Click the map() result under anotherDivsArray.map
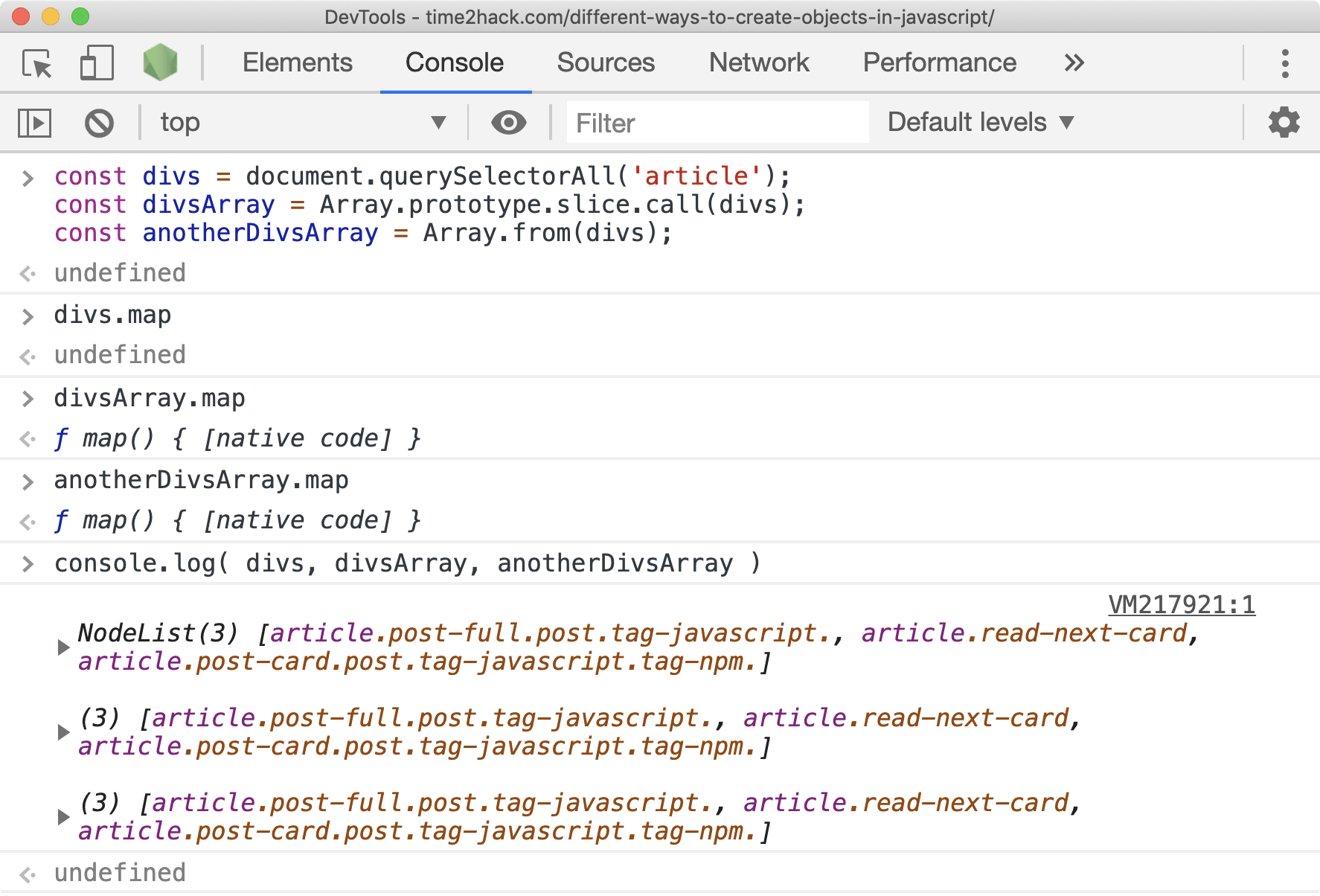Viewport: 1320px width, 896px height. [237, 521]
